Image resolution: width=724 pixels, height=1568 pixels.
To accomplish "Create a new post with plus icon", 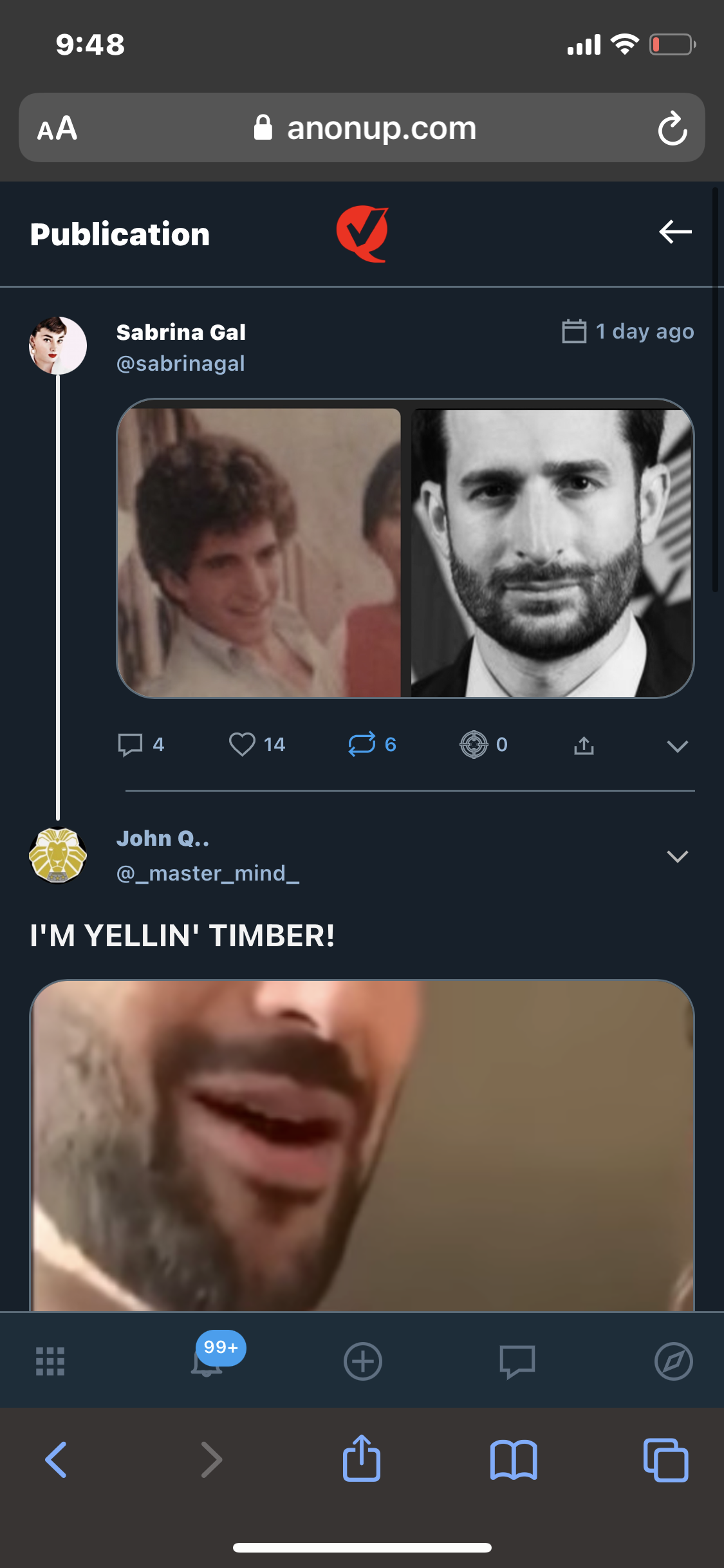I will 363,1361.
